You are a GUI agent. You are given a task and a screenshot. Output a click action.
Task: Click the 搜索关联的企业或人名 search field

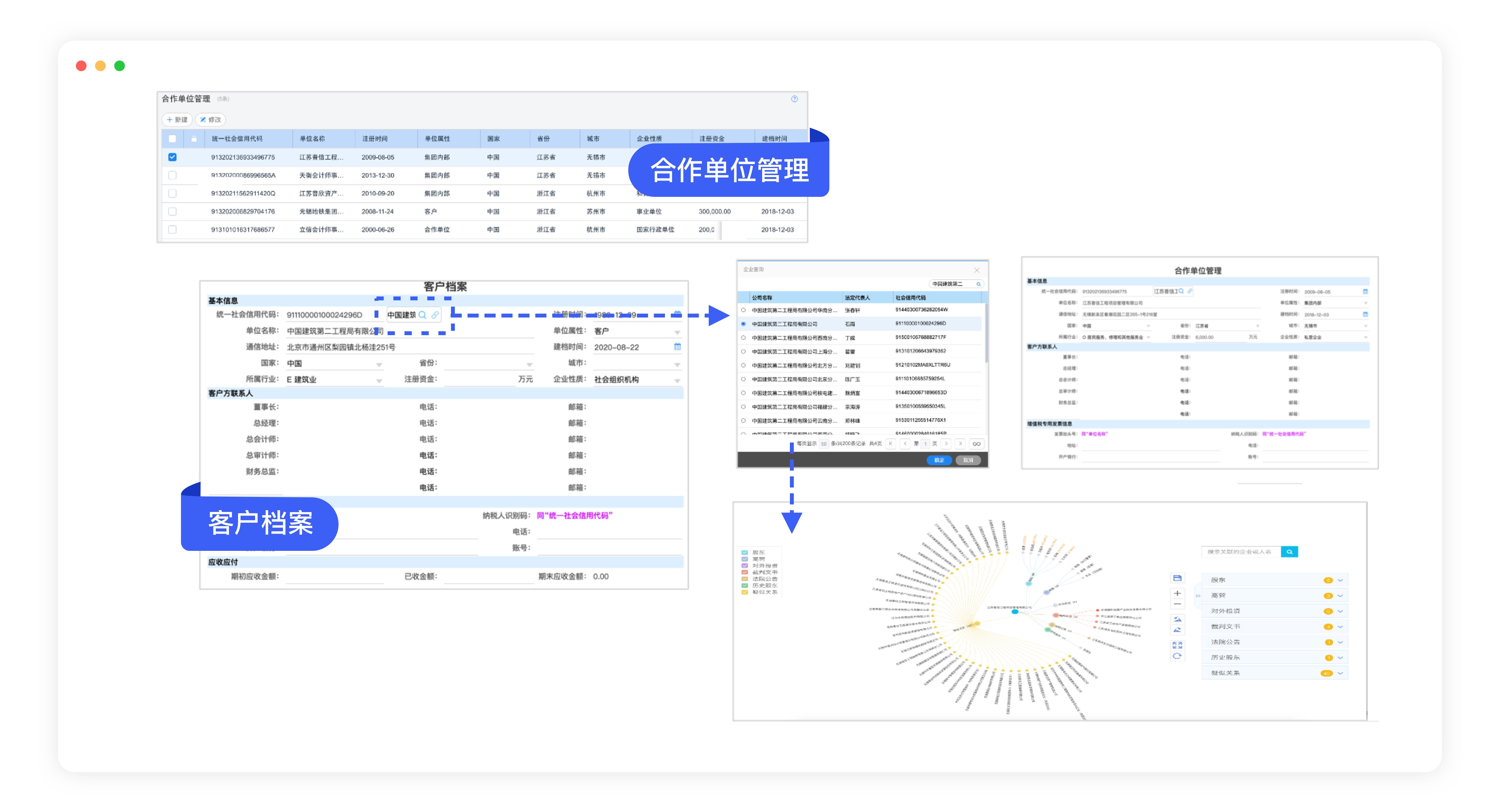1241,552
